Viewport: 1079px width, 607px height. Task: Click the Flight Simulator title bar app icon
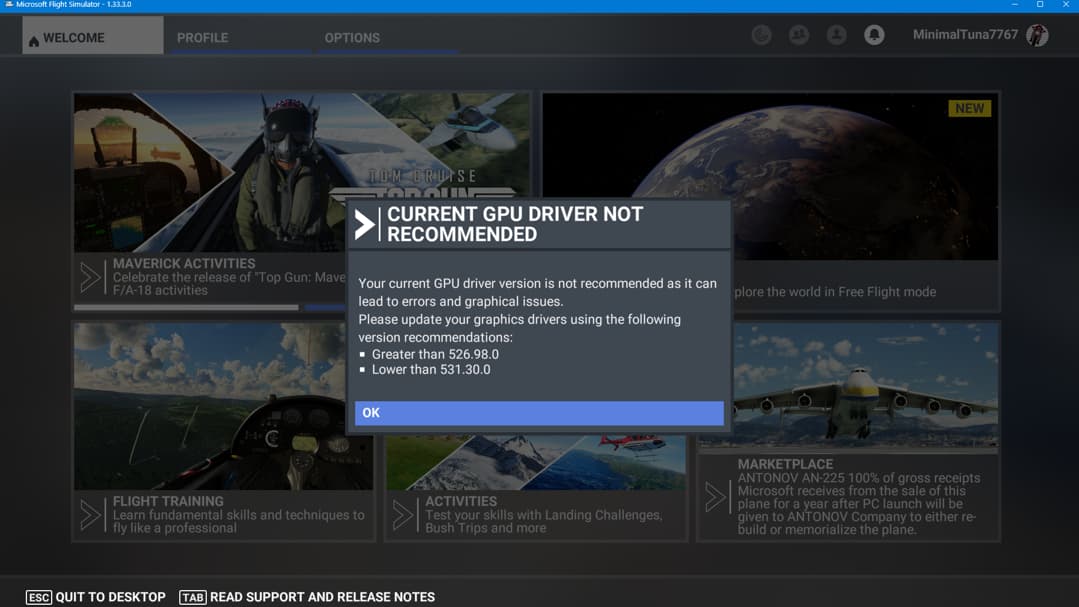pyautogui.click(x=9, y=4)
